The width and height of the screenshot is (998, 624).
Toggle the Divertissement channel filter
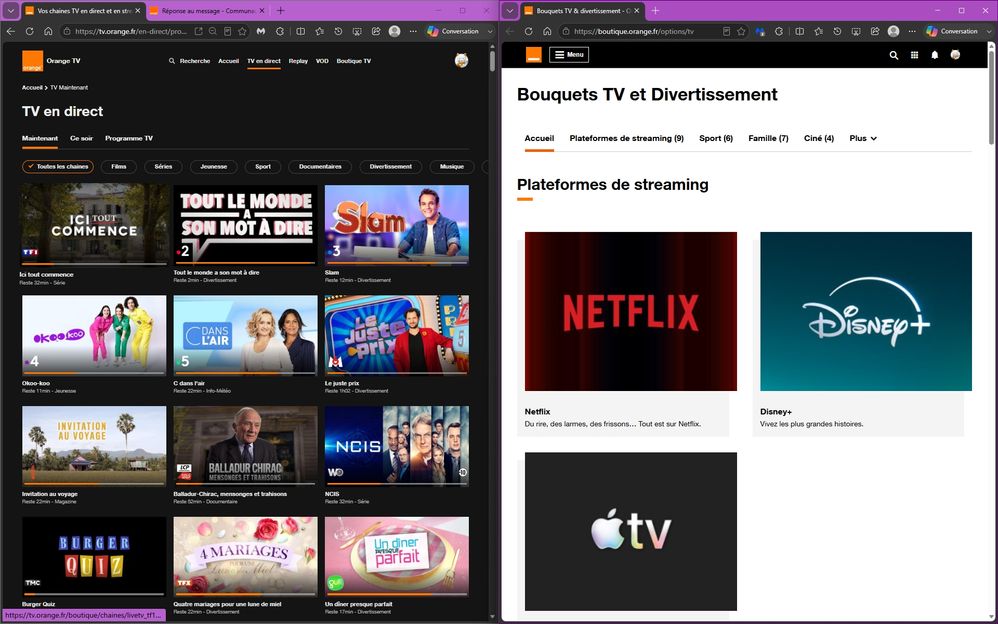coord(390,167)
